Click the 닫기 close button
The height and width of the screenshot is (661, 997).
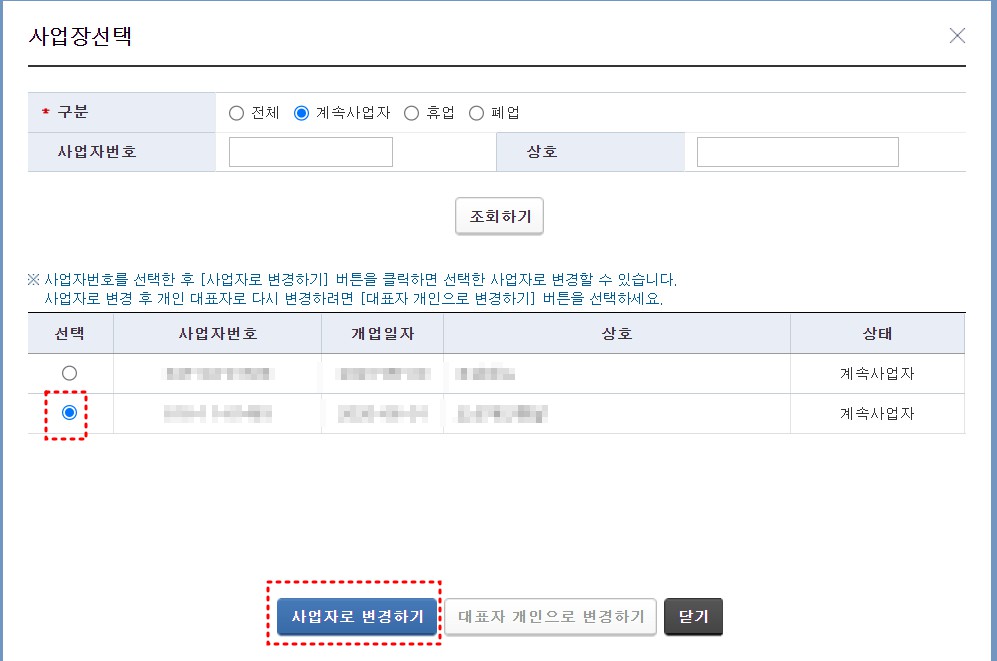693,617
